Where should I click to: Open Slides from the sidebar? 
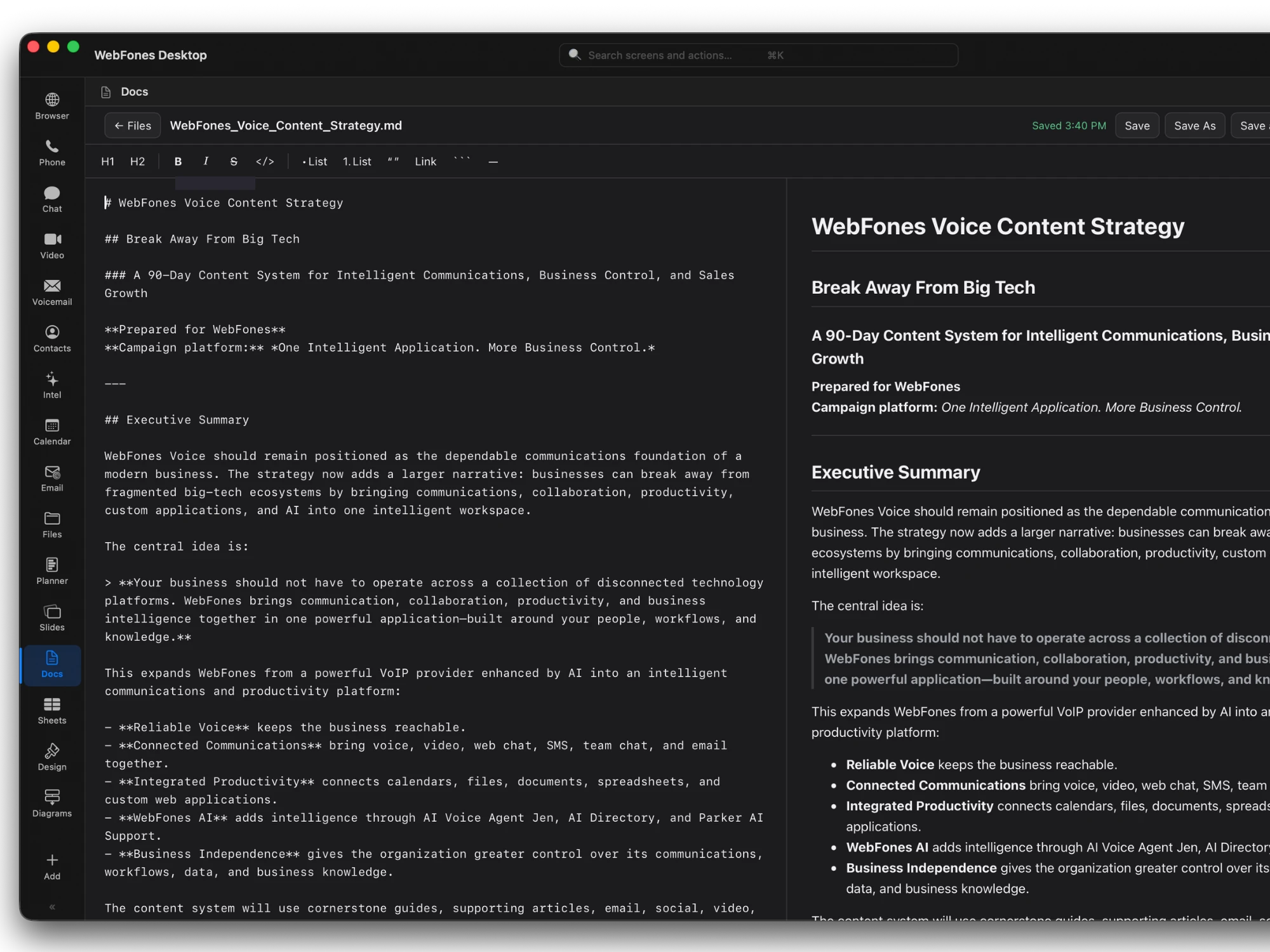coord(52,618)
